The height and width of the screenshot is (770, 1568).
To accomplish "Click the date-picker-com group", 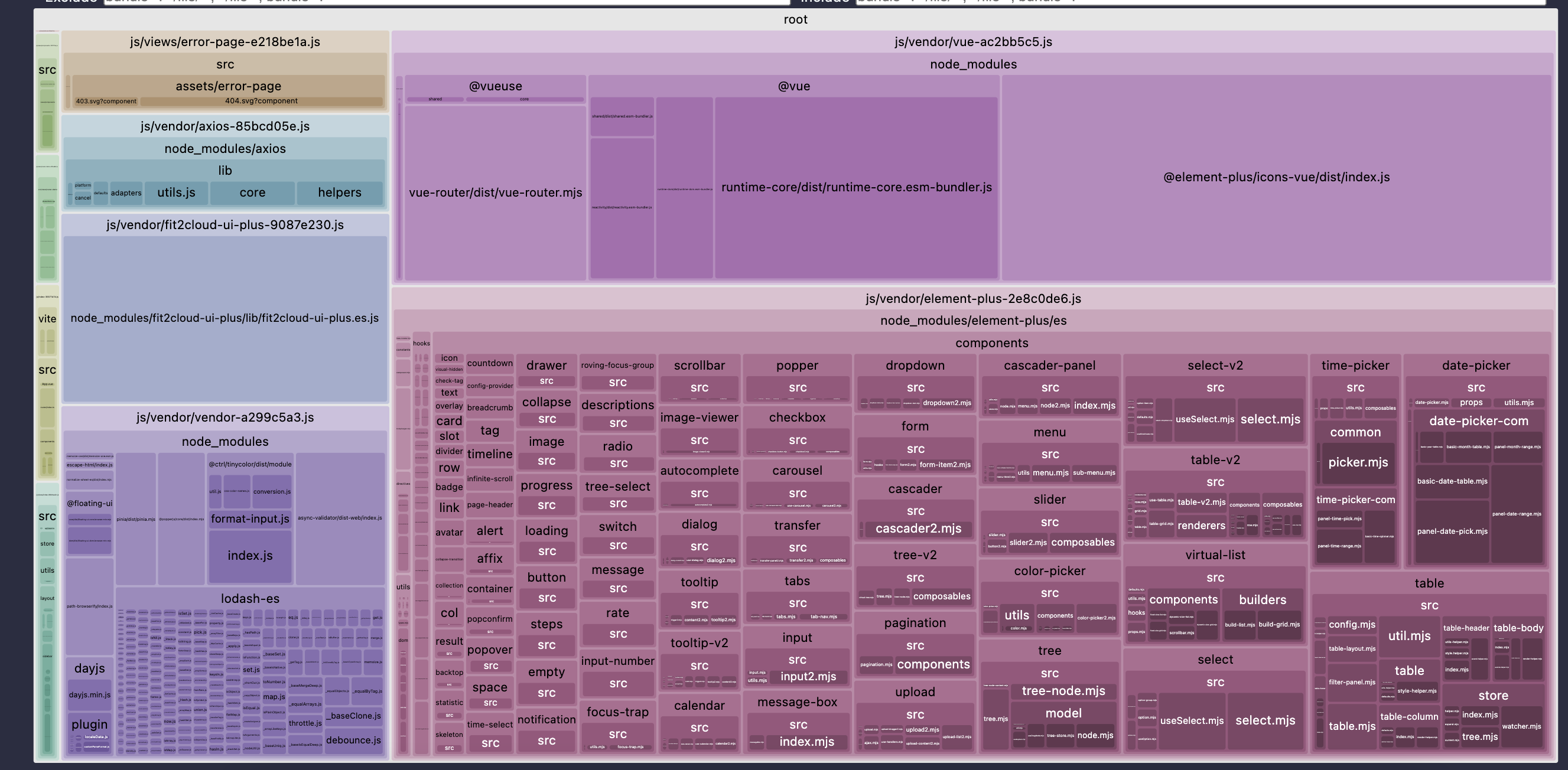I will click(x=1478, y=421).
